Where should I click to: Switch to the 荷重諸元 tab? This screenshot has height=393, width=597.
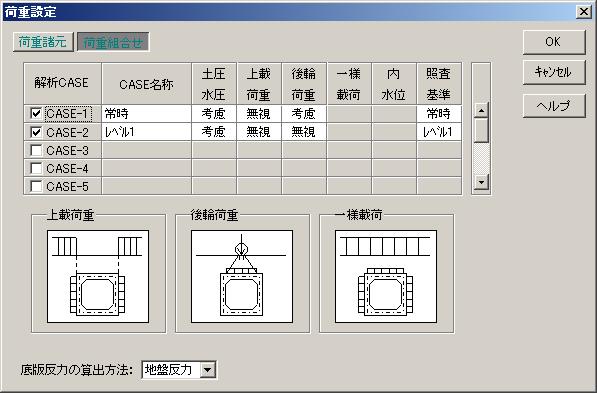point(43,42)
